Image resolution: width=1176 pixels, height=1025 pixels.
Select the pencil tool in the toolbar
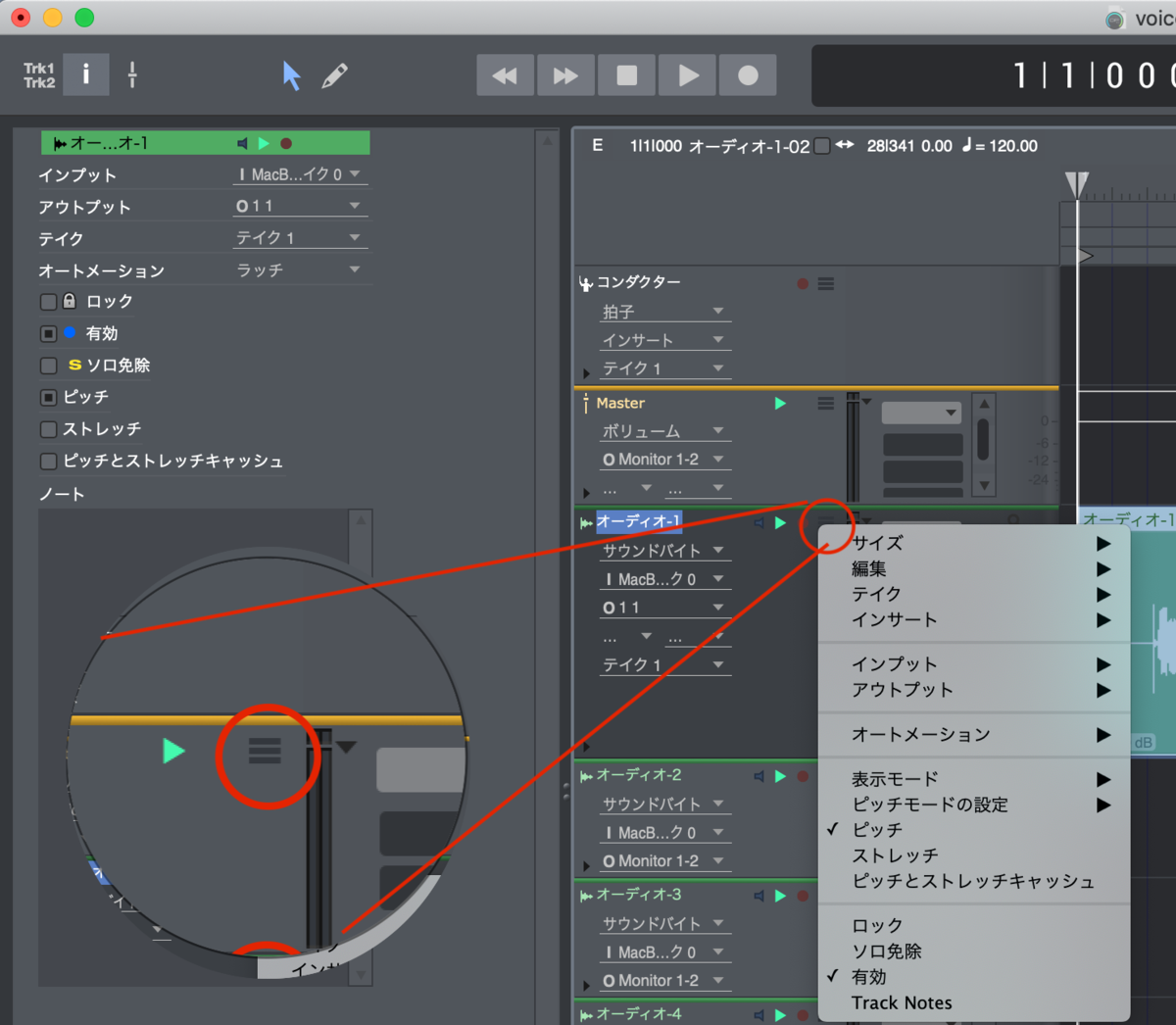tap(334, 74)
